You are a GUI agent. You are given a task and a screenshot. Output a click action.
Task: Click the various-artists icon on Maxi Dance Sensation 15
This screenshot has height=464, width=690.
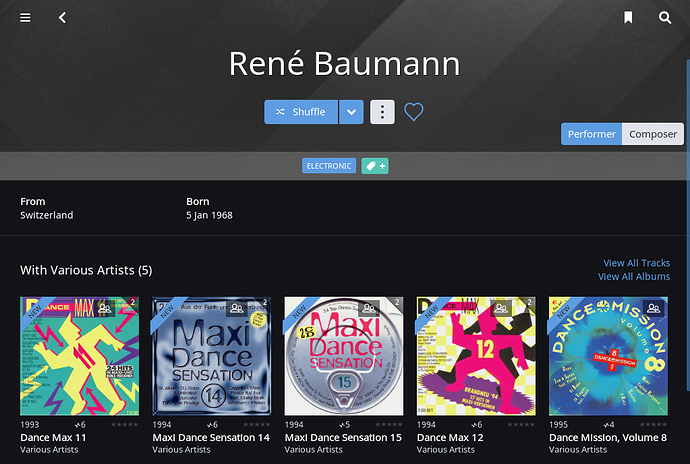point(369,308)
